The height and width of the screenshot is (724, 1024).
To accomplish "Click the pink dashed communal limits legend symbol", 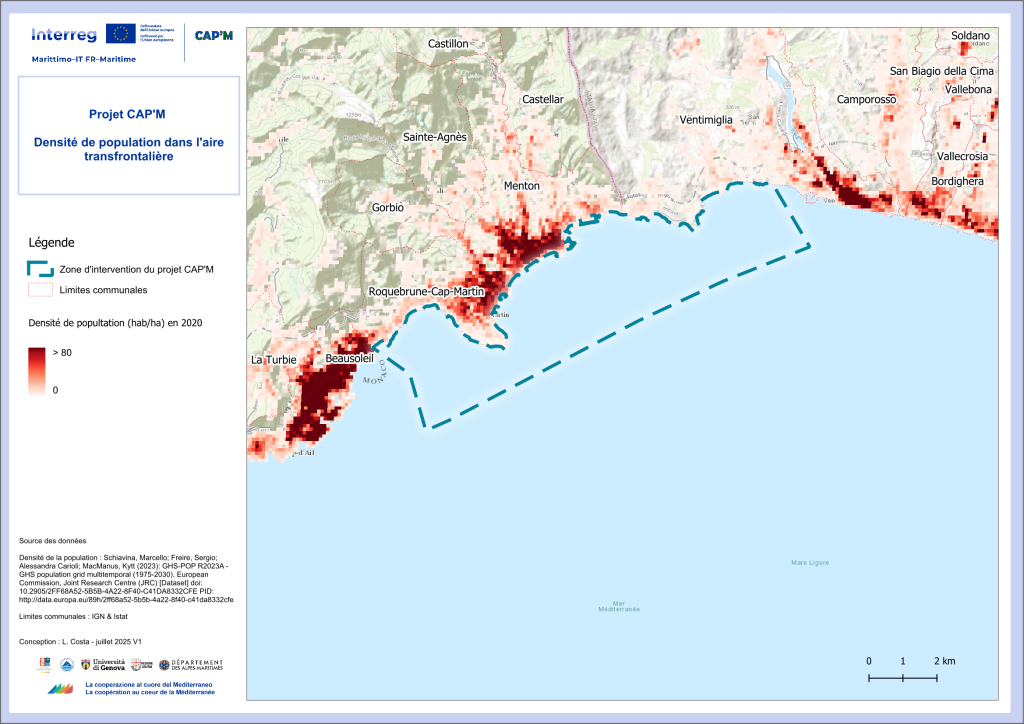I will tap(40, 290).
